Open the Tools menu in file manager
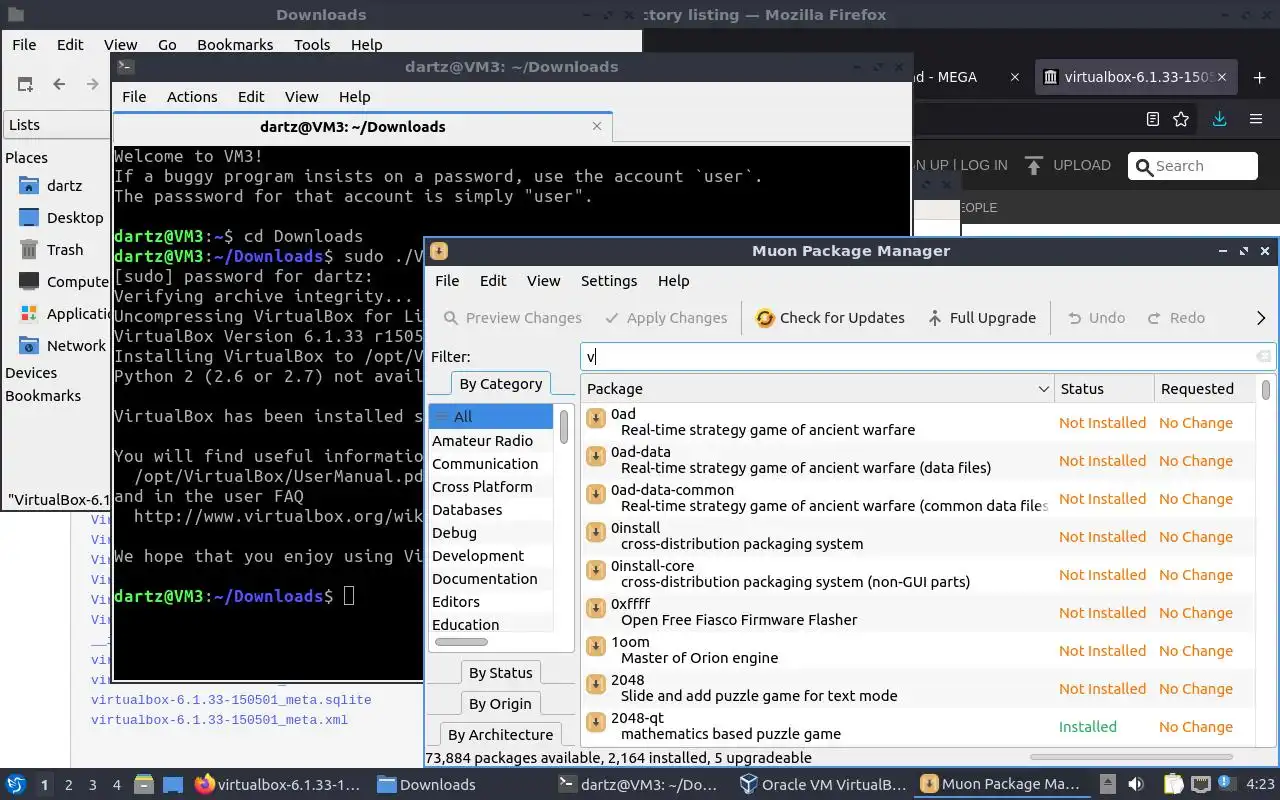This screenshot has height=800, width=1280. tap(312, 45)
